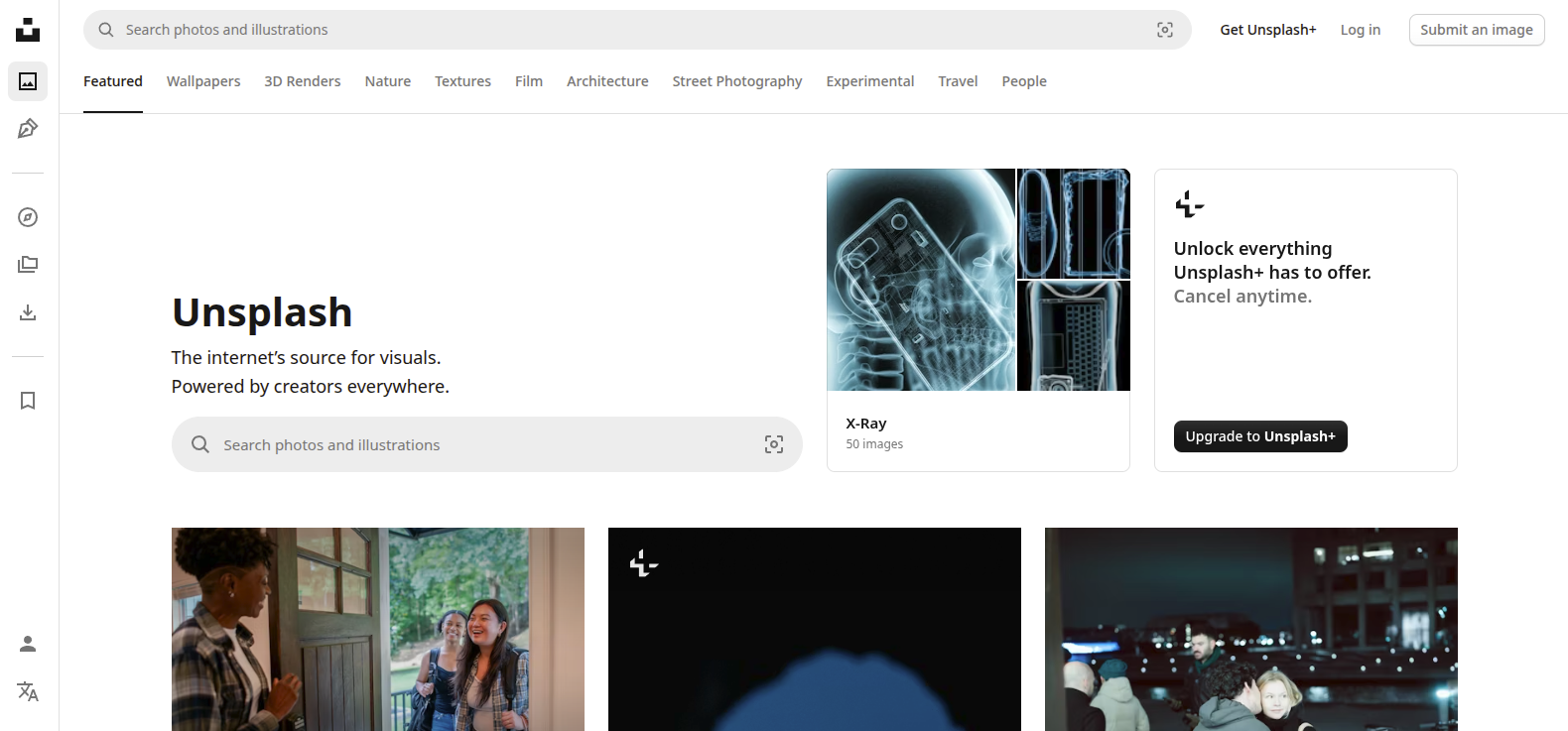This screenshot has width=1568, height=731.
Task: Click the magnifier icon in hero search box
Action: click(200, 444)
